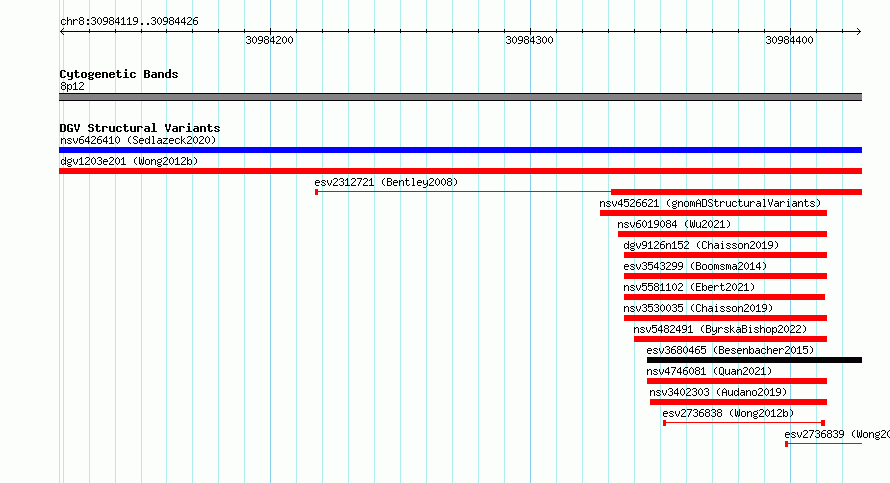890x483 pixels.
Task: Select the nsv4526621 (gnomADStructuralVariants) variant label
Action: click(x=710, y=203)
